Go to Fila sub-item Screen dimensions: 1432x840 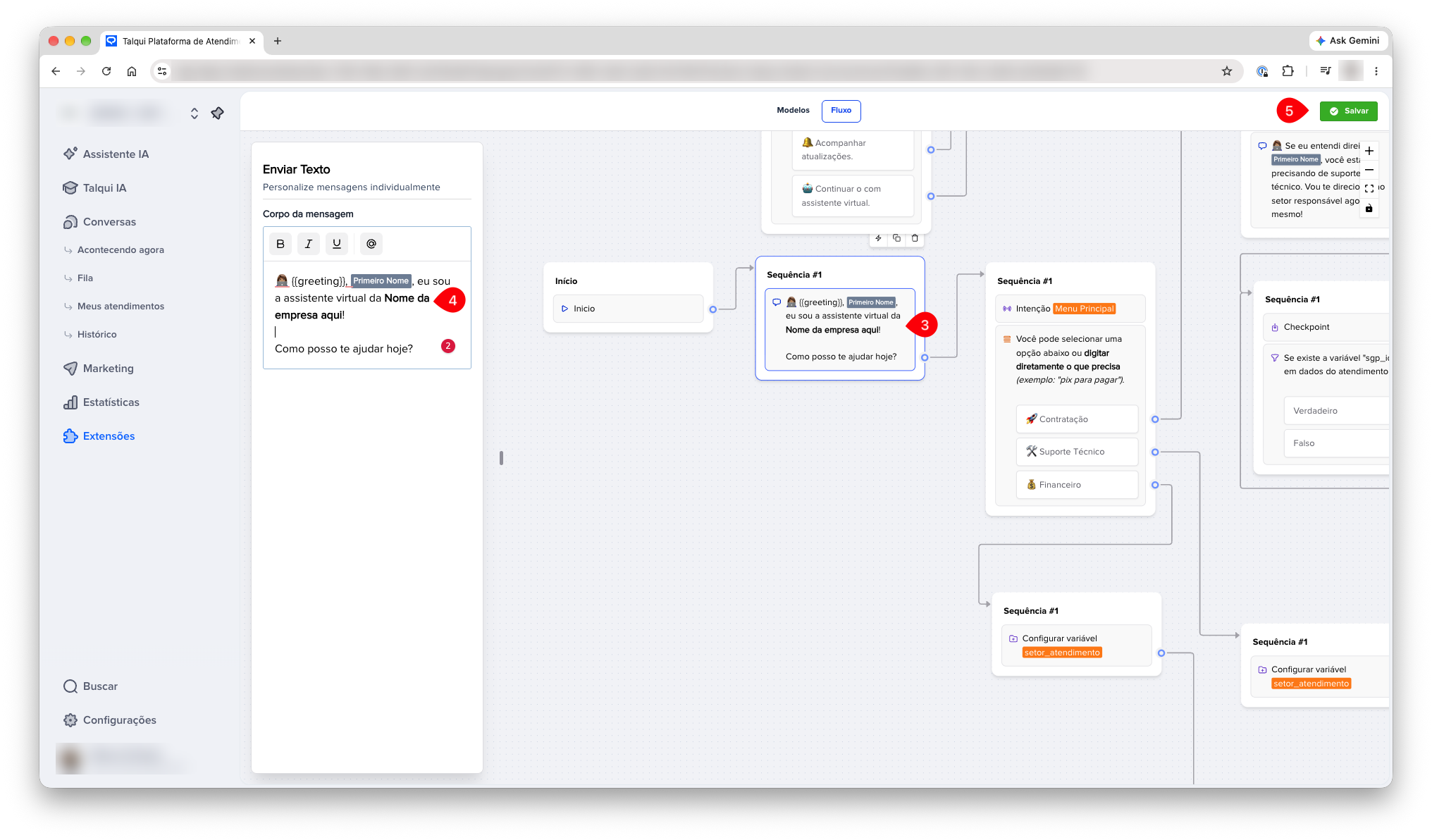[79, 278]
